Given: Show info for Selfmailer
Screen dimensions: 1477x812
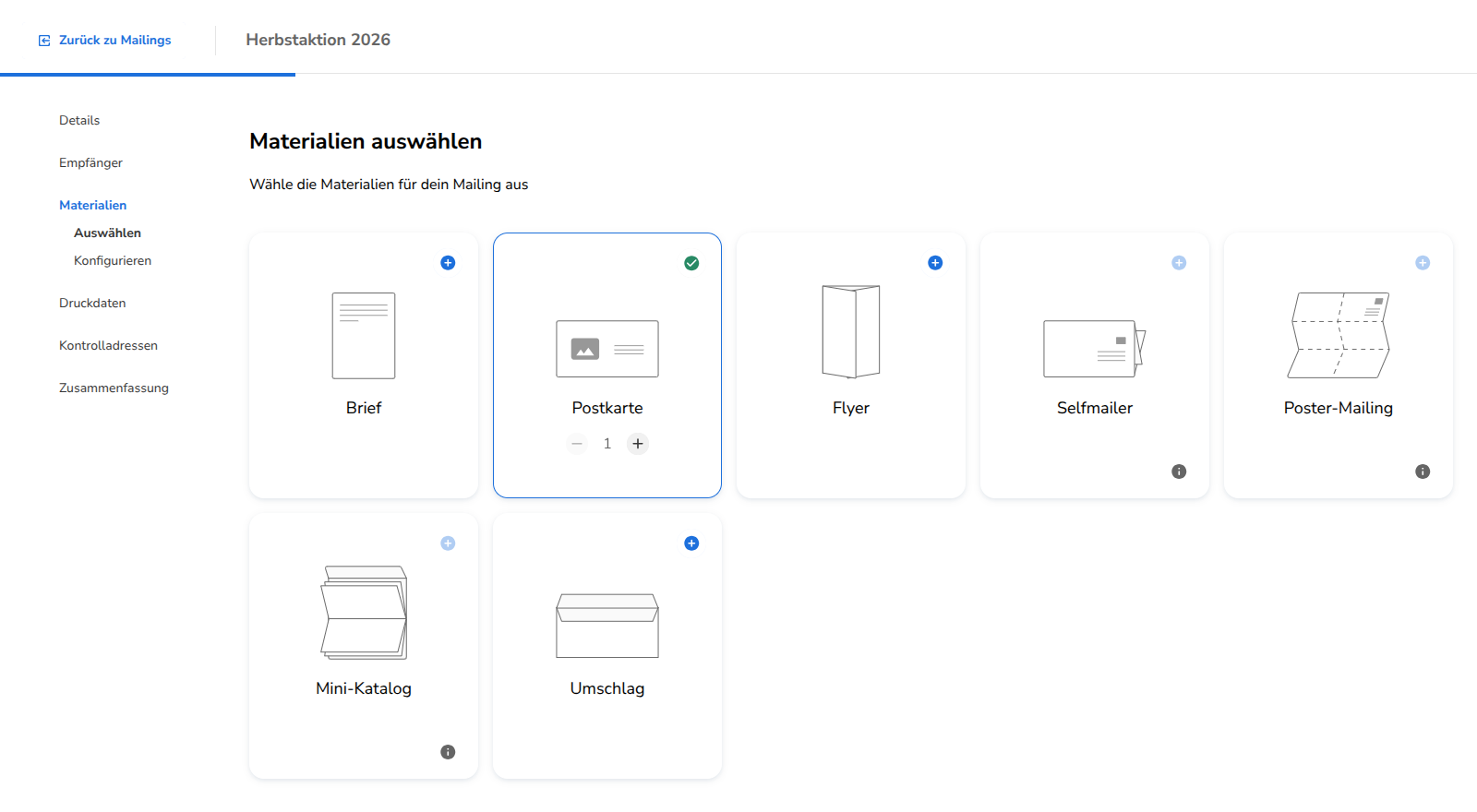Looking at the screenshot, I should pos(1179,472).
